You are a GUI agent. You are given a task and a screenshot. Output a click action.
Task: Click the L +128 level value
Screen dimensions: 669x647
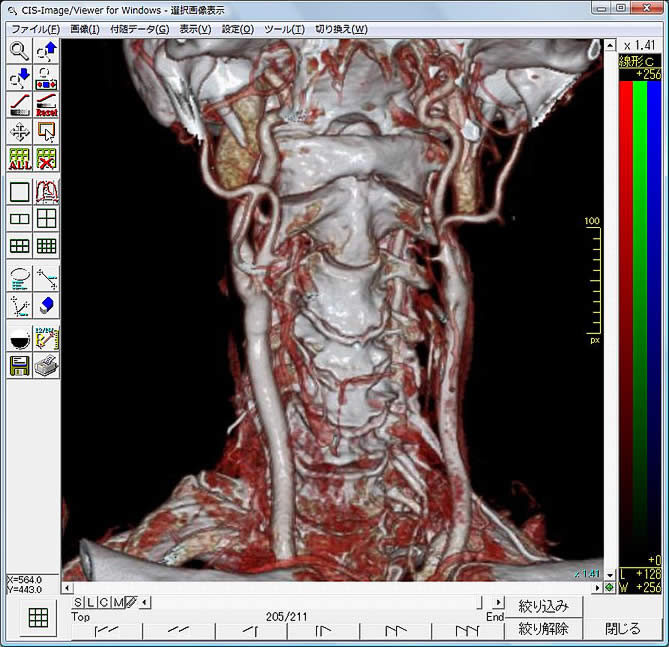[x=640, y=574]
